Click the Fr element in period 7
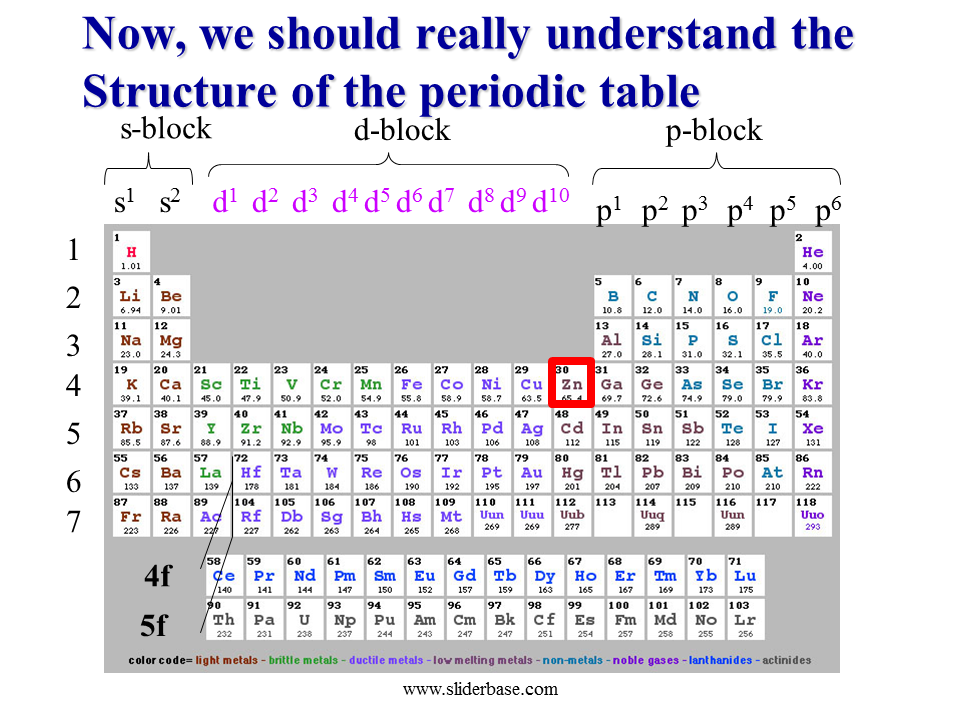Screen dimensions: 960x720 click(x=131, y=516)
